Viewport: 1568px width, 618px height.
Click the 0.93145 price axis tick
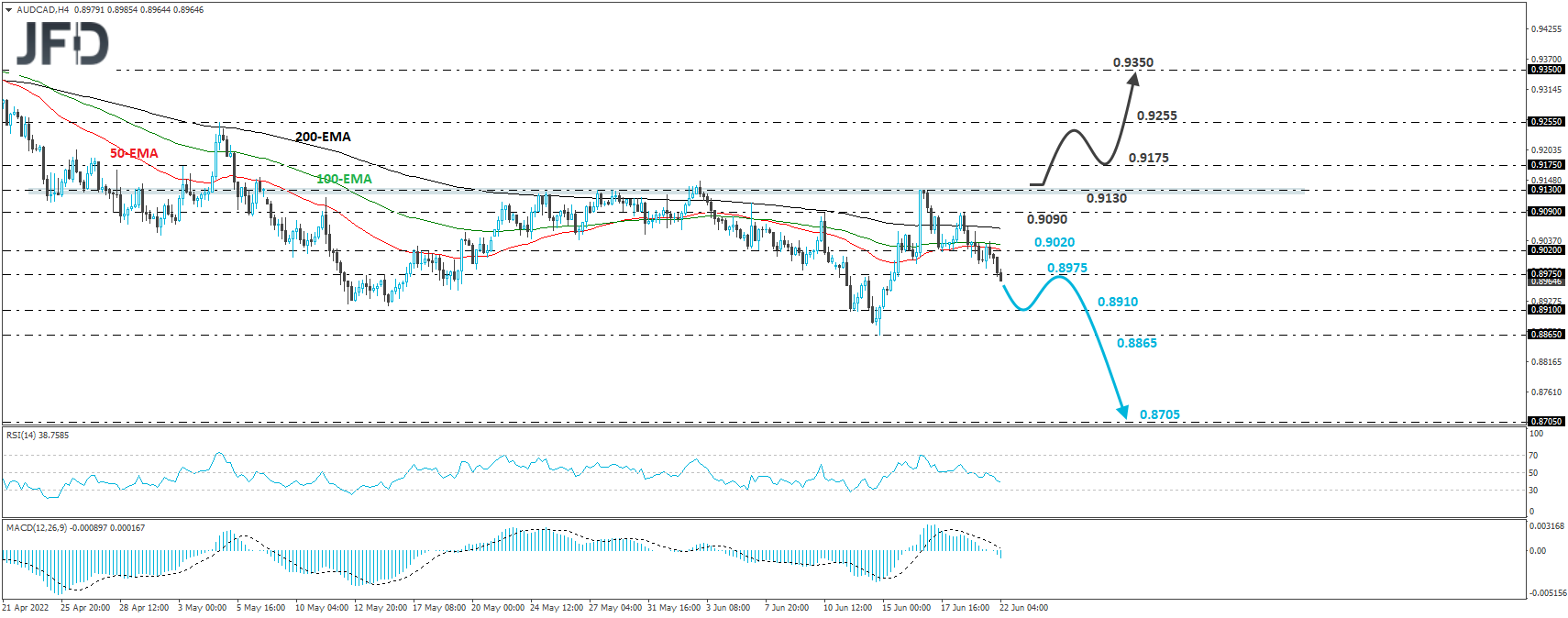[1546, 90]
